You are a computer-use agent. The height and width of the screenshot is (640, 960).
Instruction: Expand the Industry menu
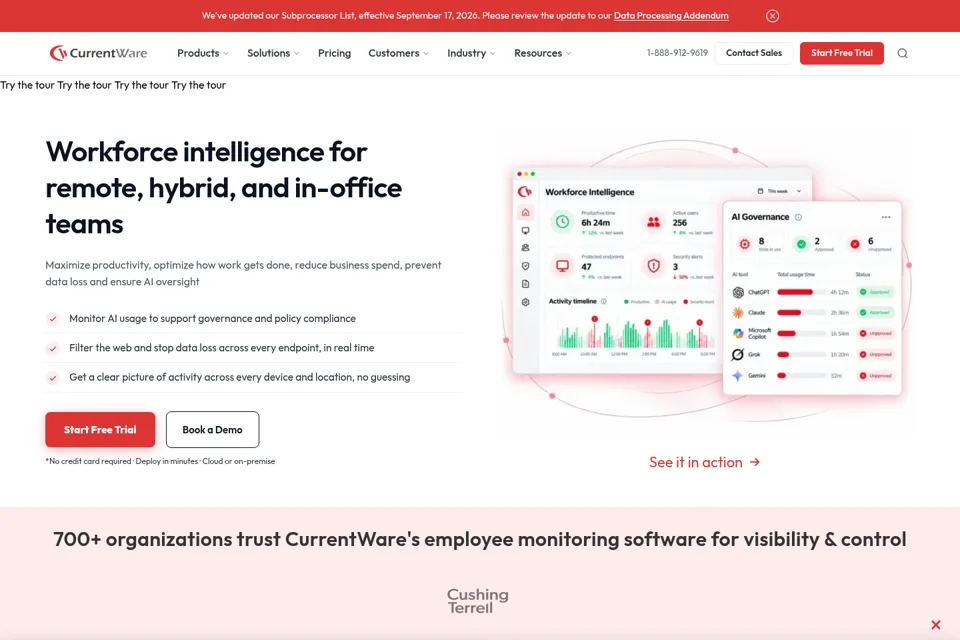471,53
